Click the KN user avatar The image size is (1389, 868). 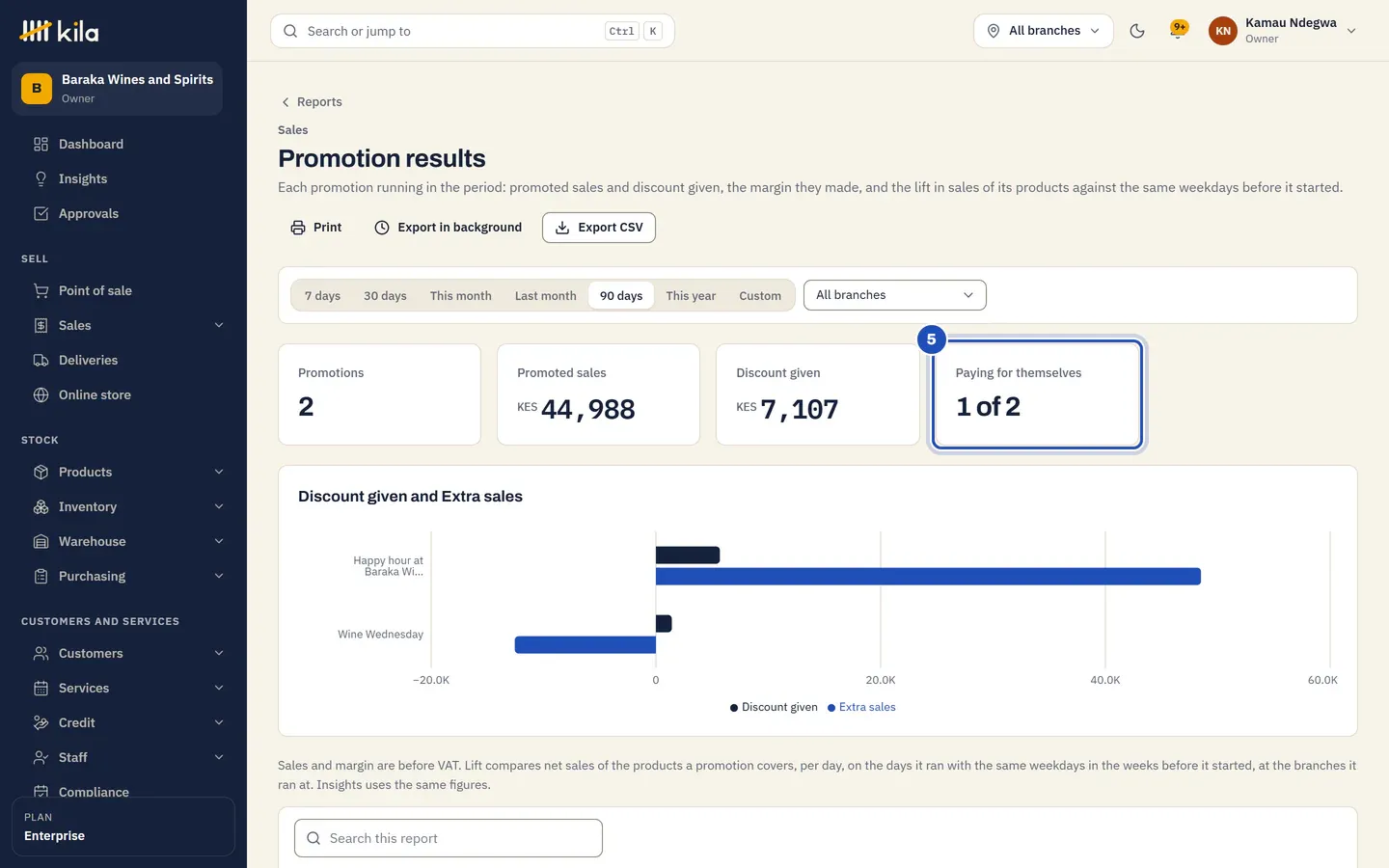pyautogui.click(x=1223, y=31)
